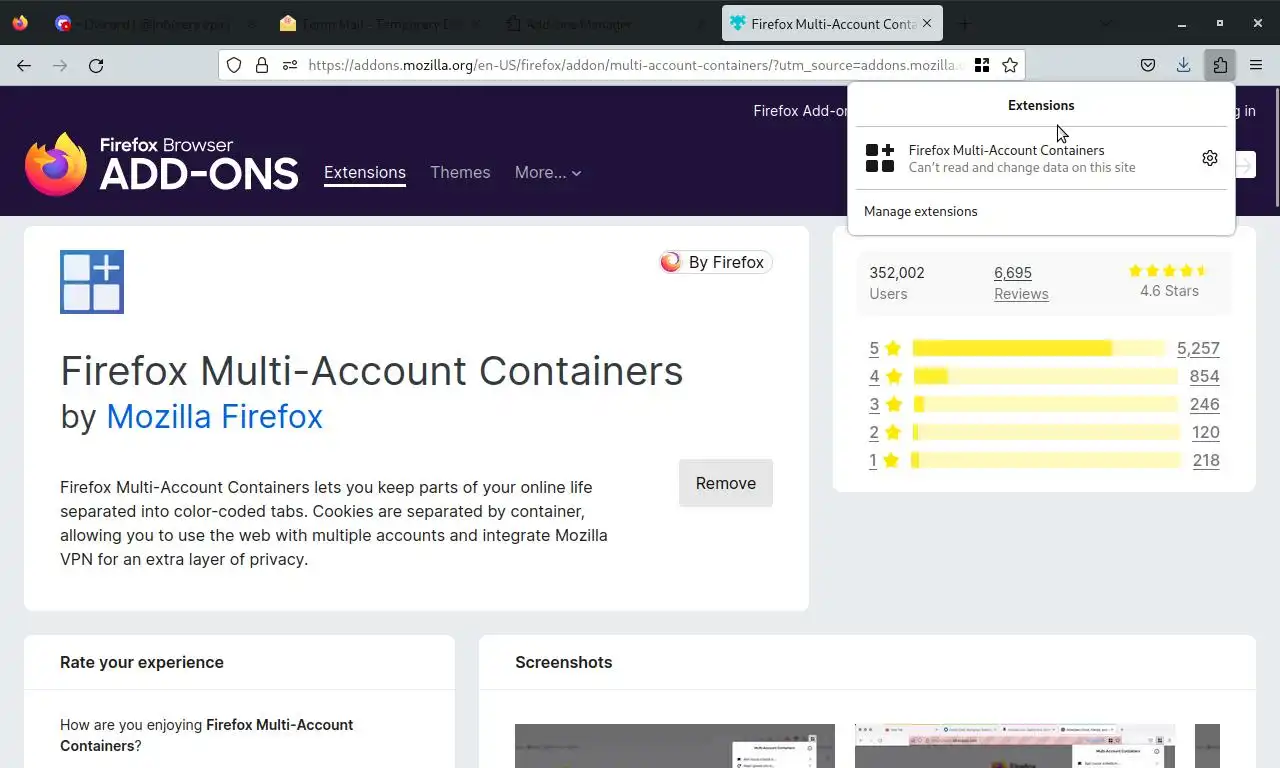Image resolution: width=1280 pixels, height=768 pixels.
Task: Click the Multi-Account Containers icon in the address bar
Action: pos(982,65)
